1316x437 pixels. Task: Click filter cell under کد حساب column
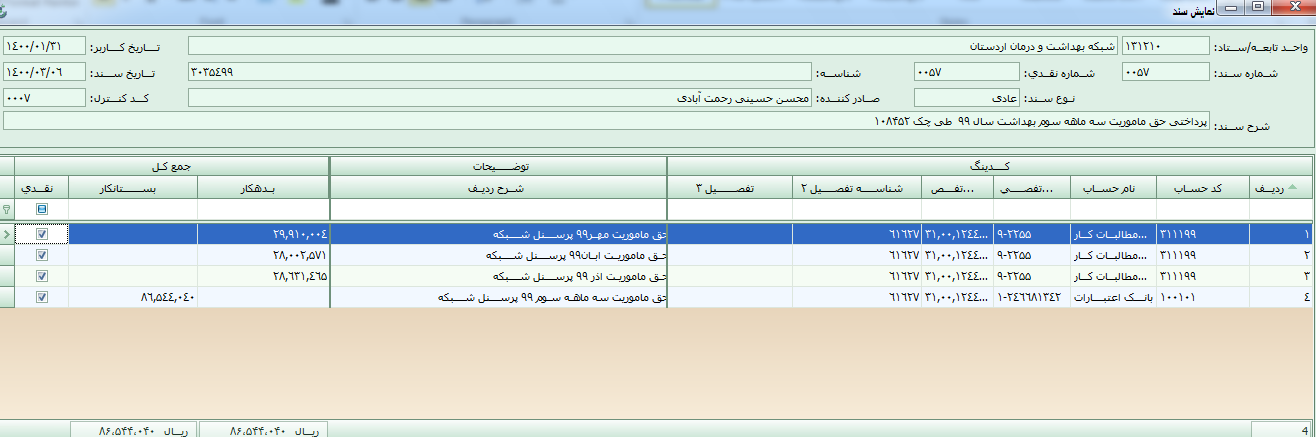tap(1202, 210)
